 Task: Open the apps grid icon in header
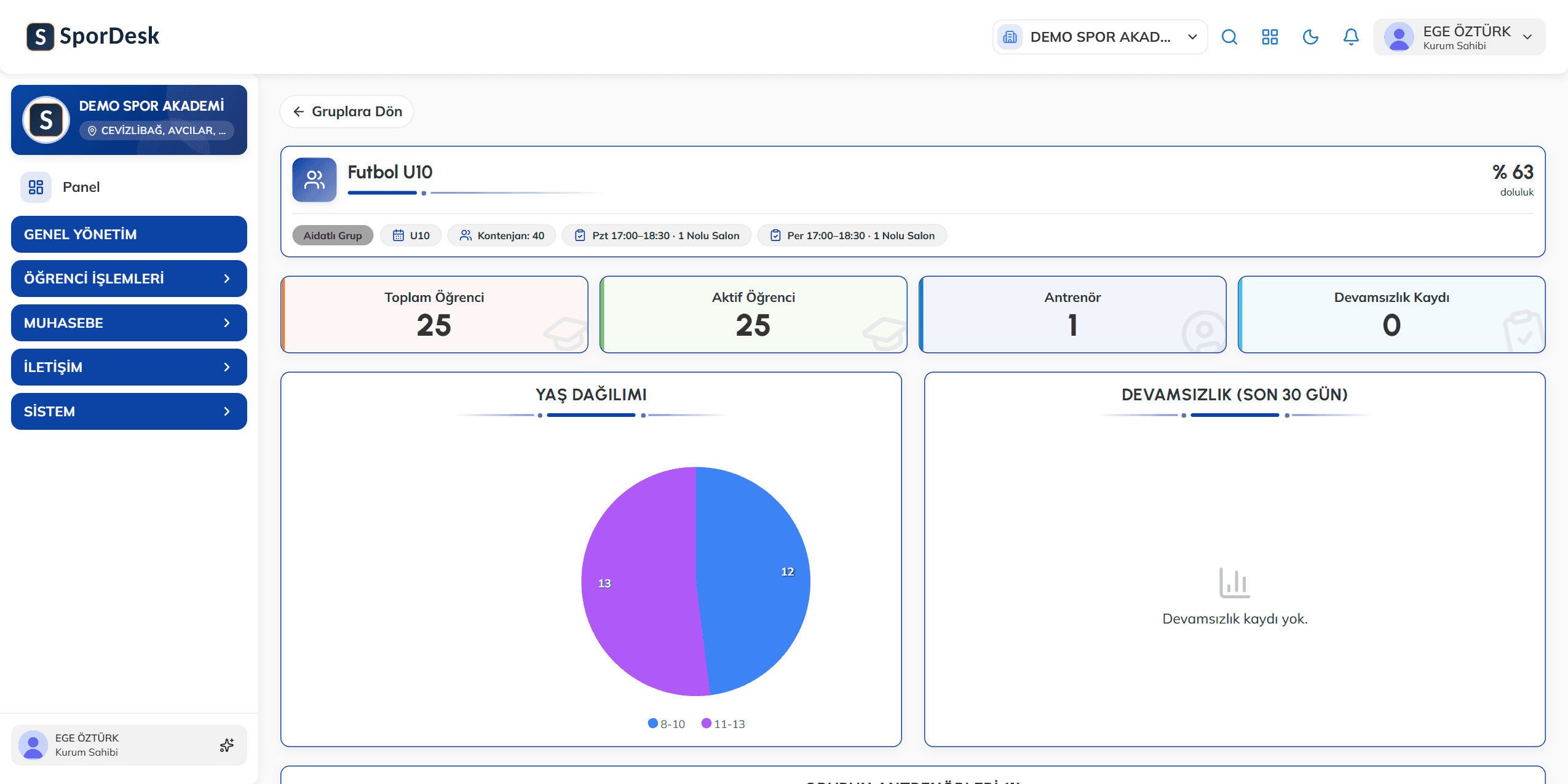coord(1270,37)
